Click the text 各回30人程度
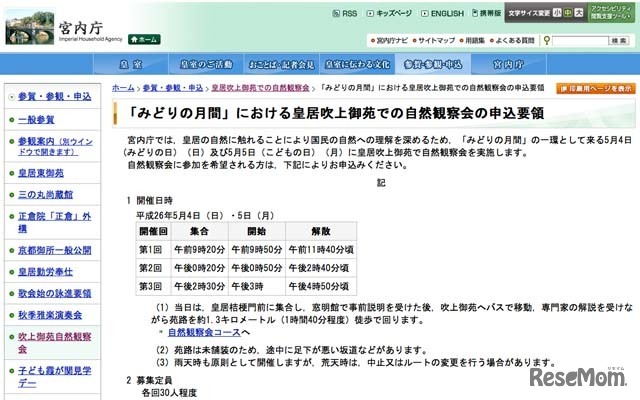 click(x=169, y=393)
